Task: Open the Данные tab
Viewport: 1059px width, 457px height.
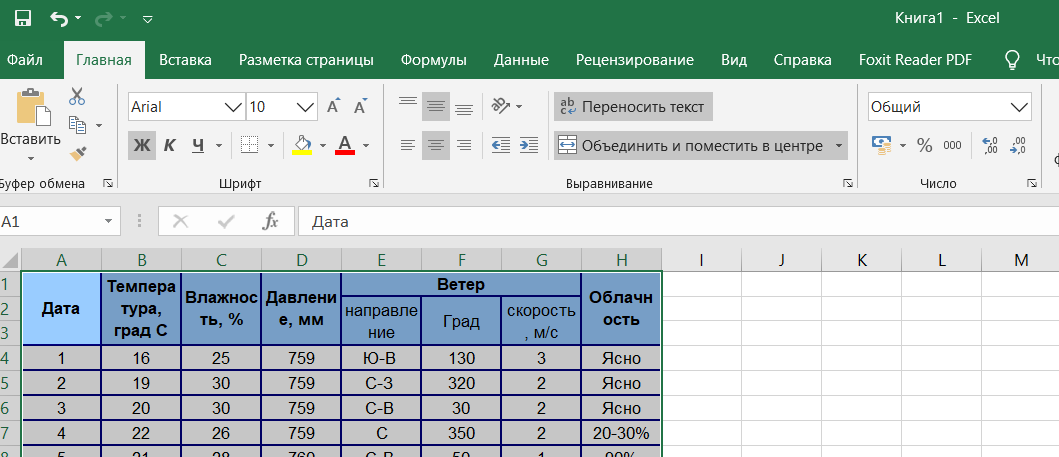Action: coord(521,60)
